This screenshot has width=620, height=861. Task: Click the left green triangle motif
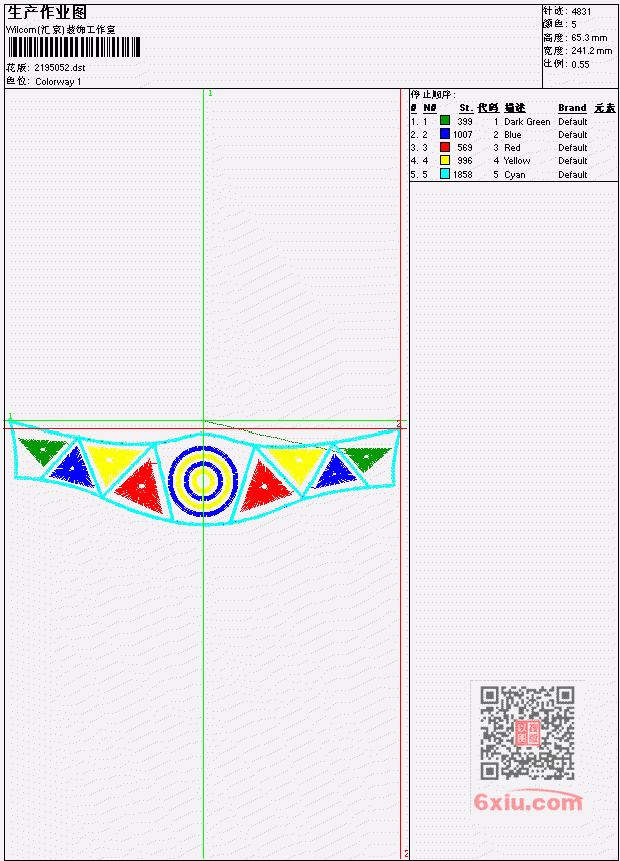click(43, 450)
